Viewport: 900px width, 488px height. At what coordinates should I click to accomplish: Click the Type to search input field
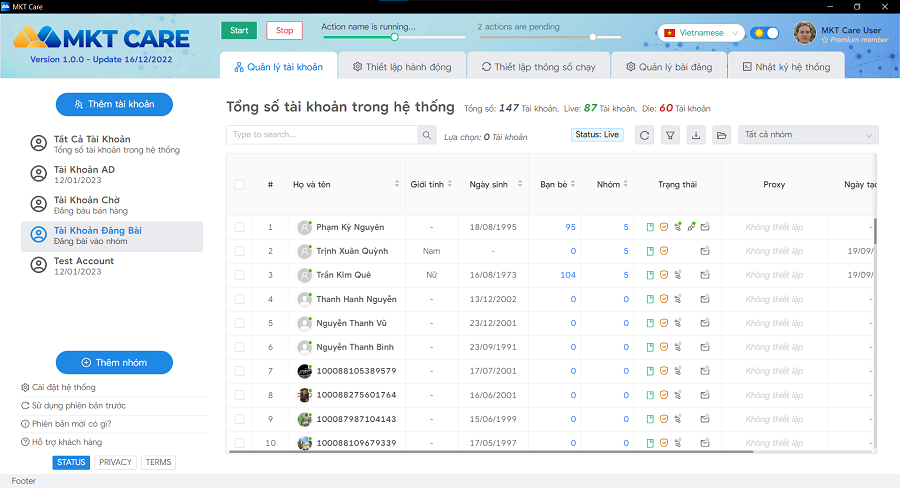coord(322,135)
